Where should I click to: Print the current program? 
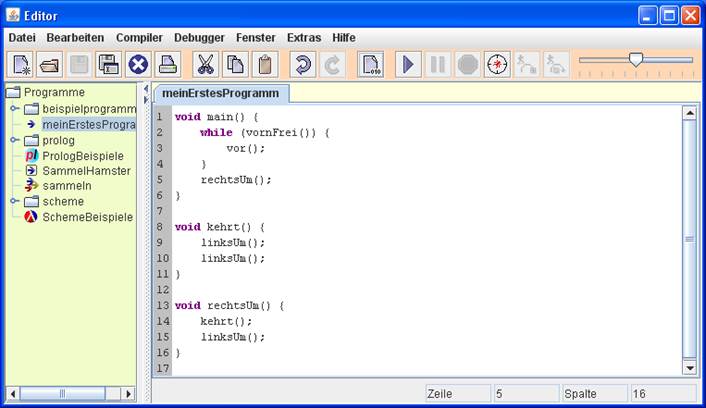coord(167,65)
